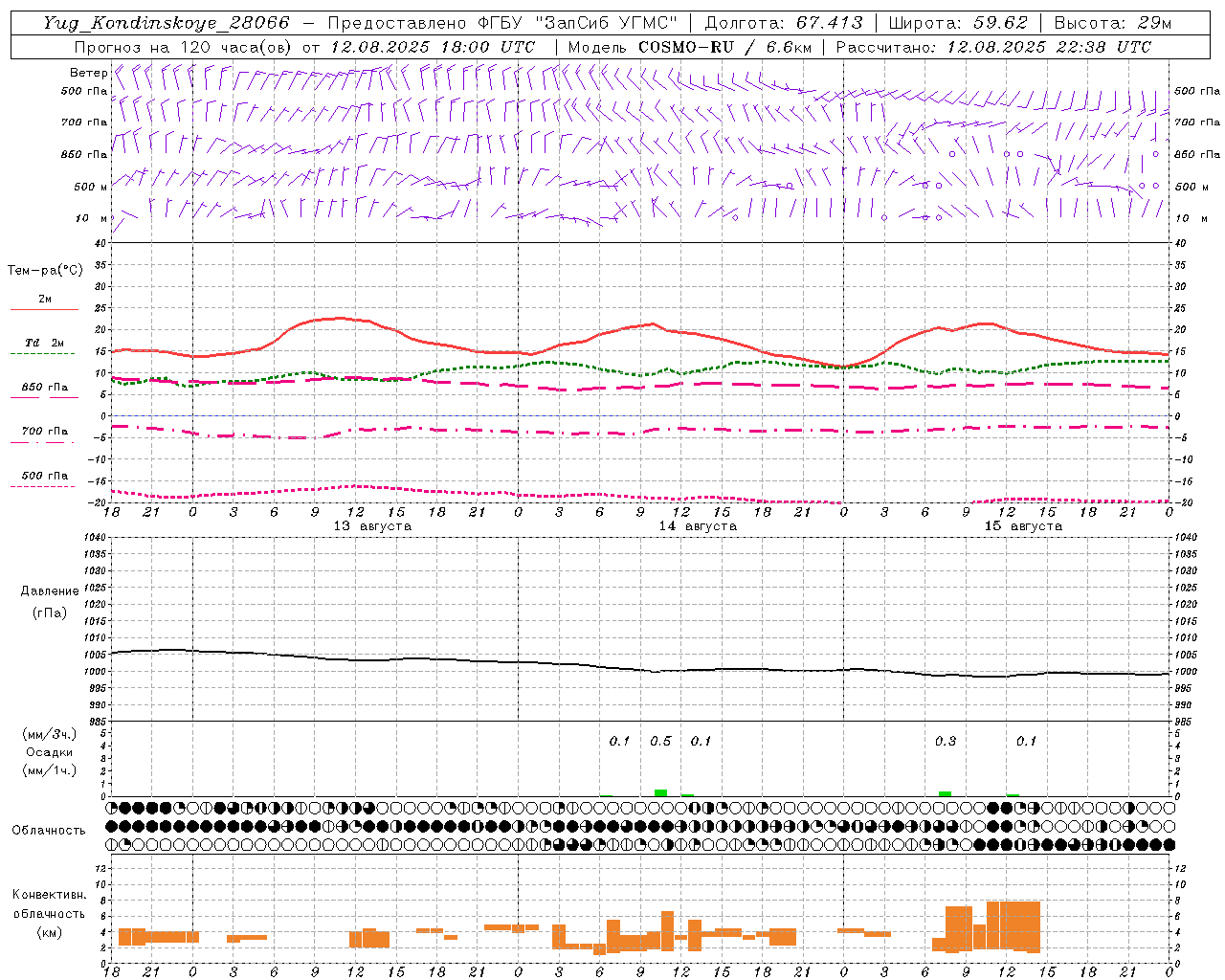Click the Широта: 59.62 value

pyautogui.click(x=958, y=23)
